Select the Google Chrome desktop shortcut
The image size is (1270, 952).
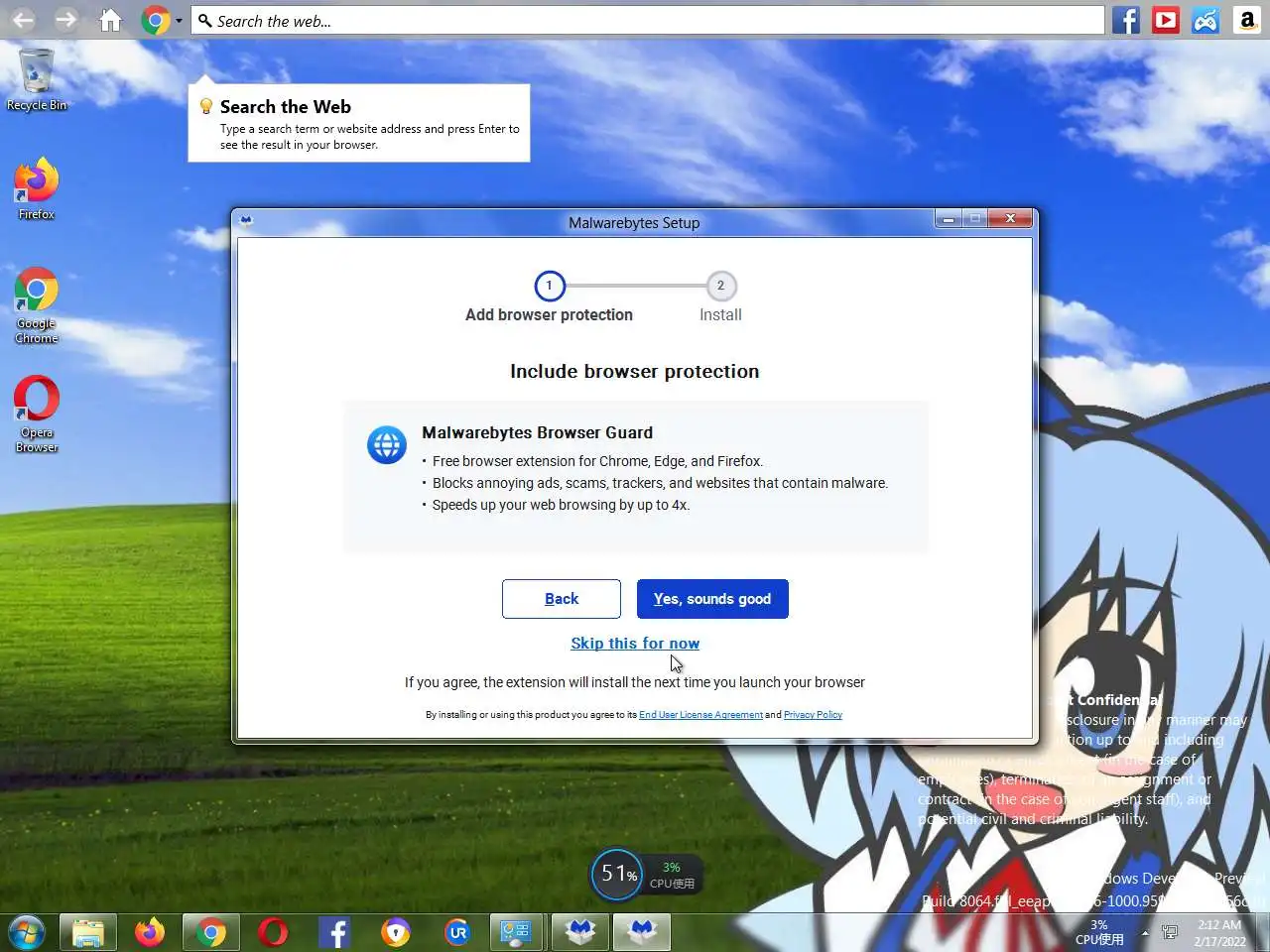click(37, 305)
